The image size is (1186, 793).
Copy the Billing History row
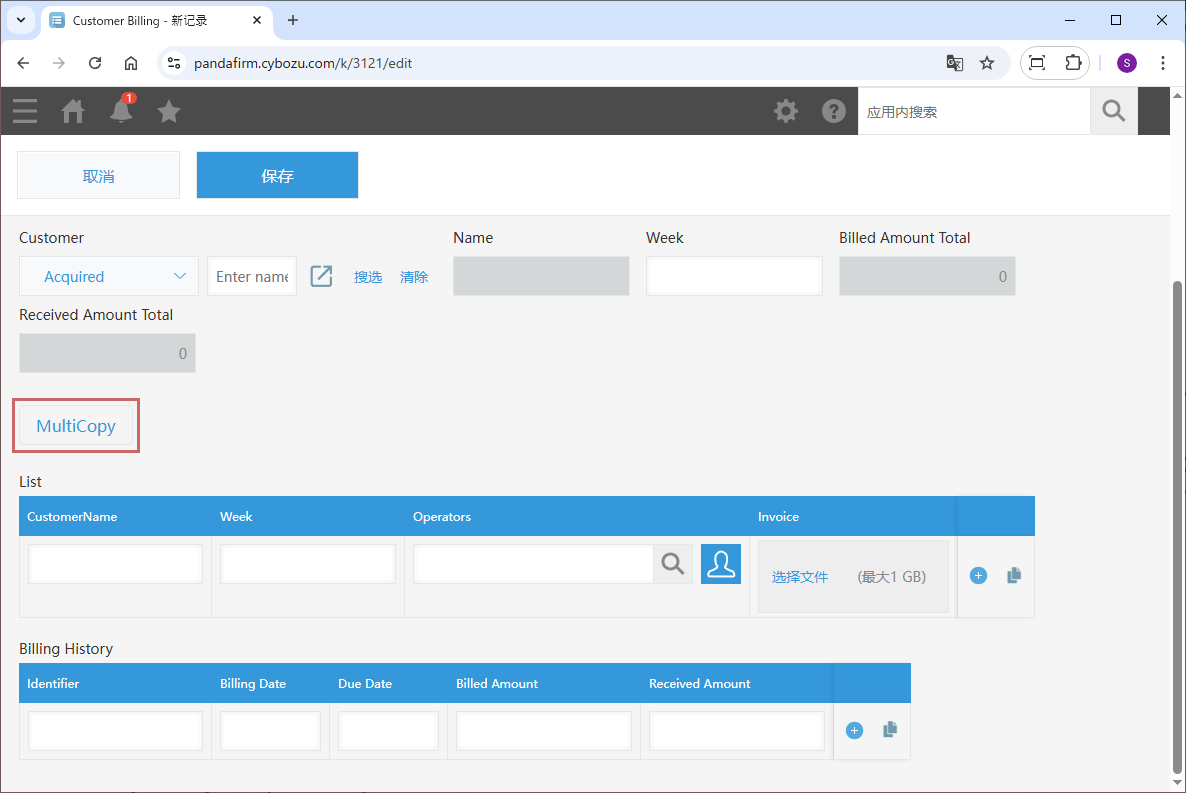(890, 730)
